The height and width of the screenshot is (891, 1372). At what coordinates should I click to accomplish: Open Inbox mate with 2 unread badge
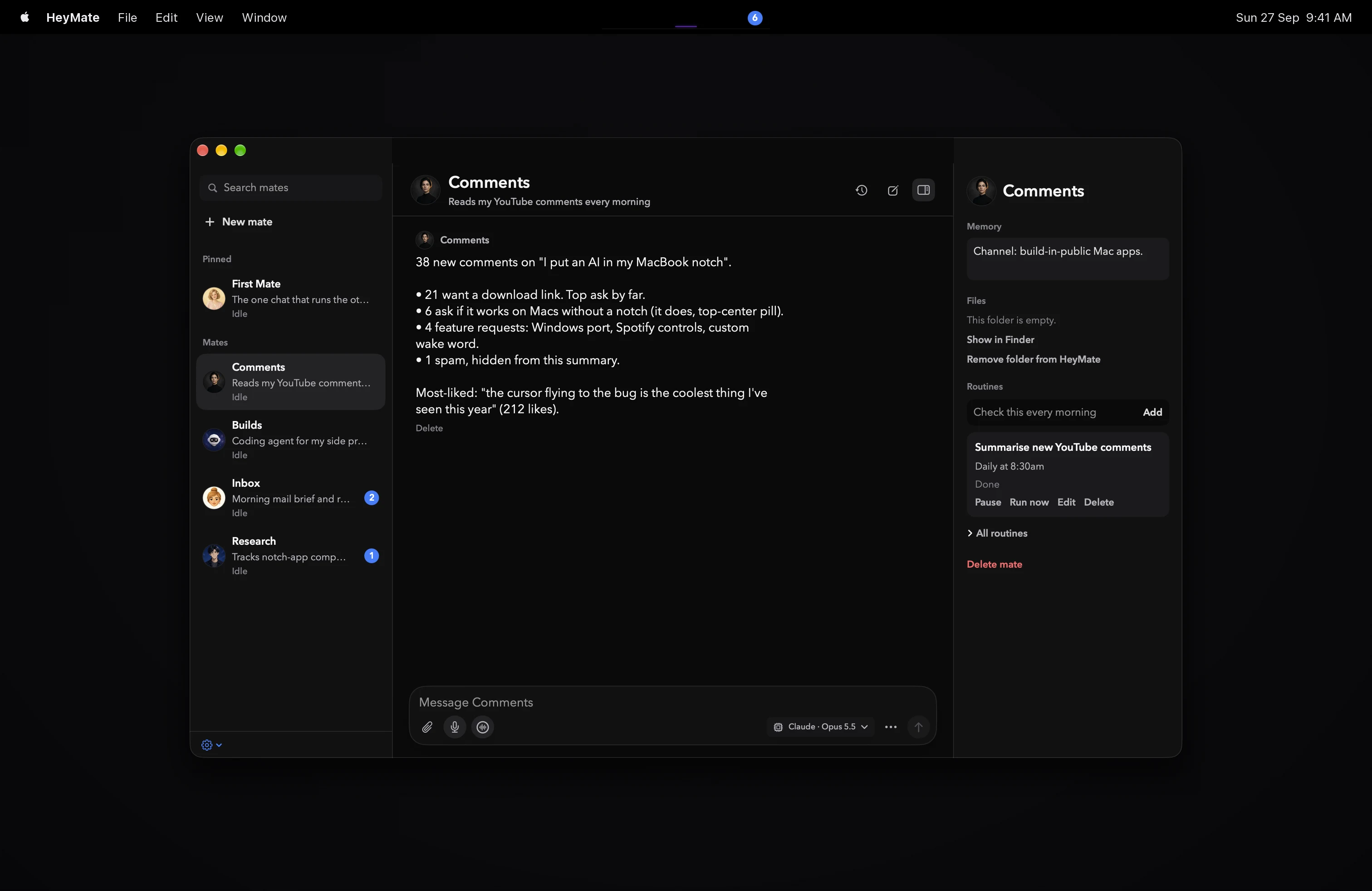click(x=290, y=497)
